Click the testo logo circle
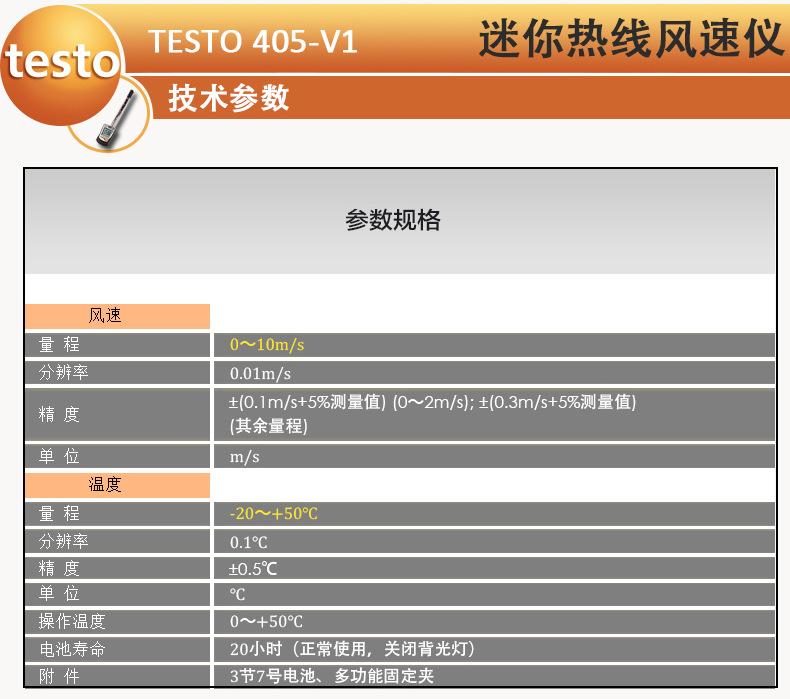The height and width of the screenshot is (699, 790). coord(62,62)
